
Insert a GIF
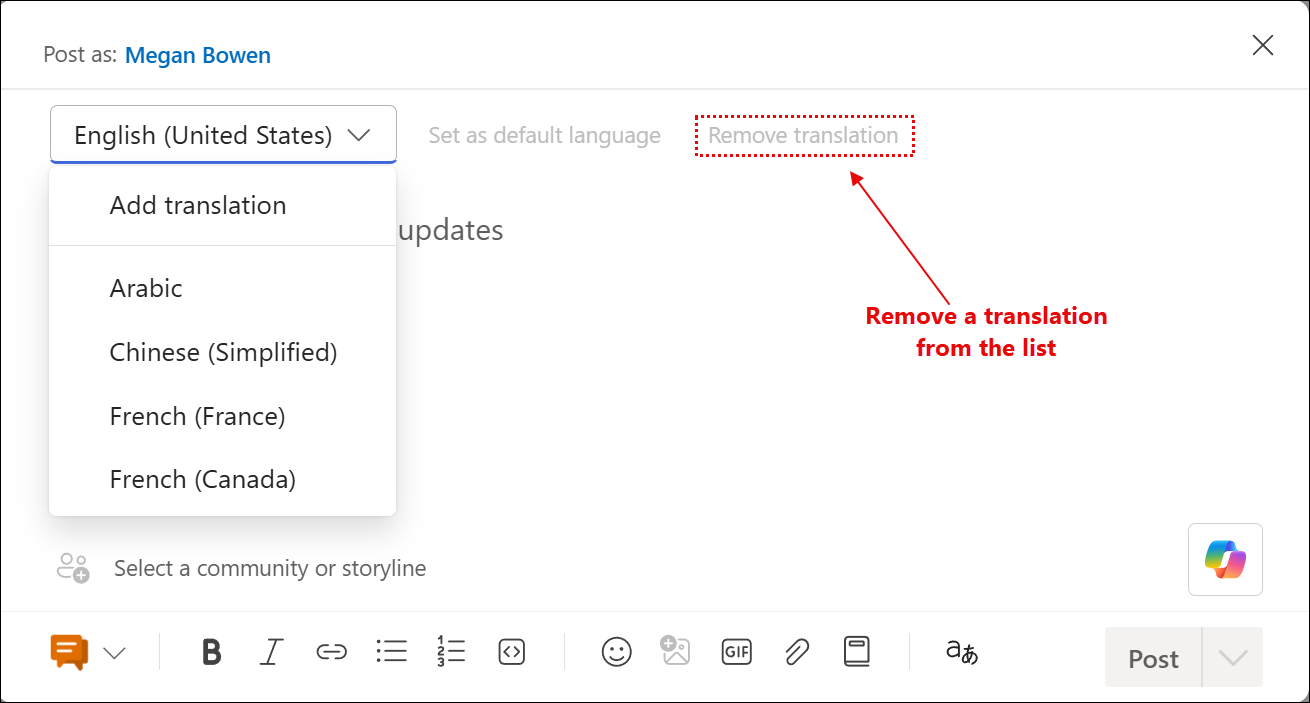[x=737, y=651]
